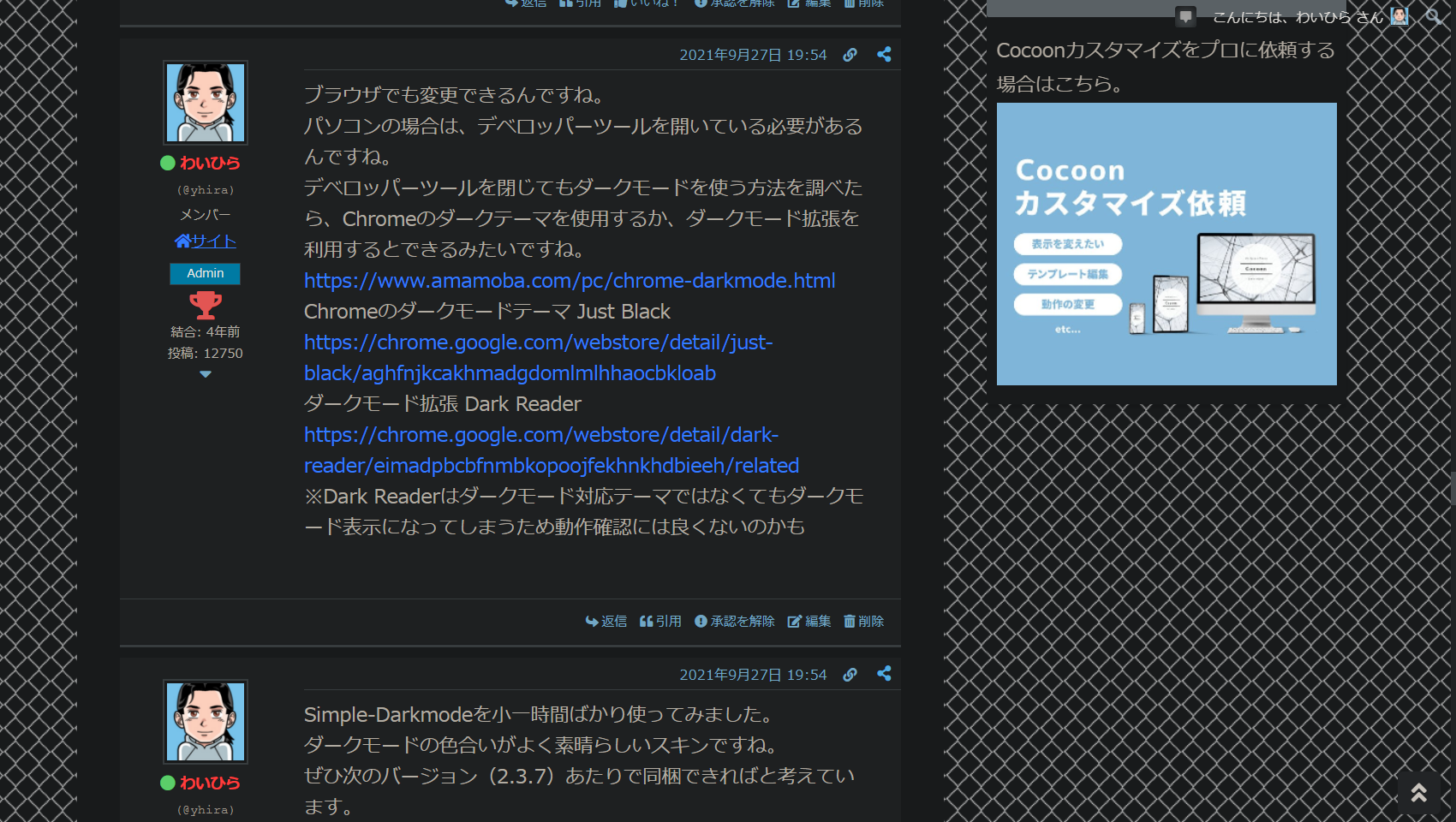Copy permalink icon of Simple-Darkmode post
Screen dimensions: 1456x822
point(850,675)
